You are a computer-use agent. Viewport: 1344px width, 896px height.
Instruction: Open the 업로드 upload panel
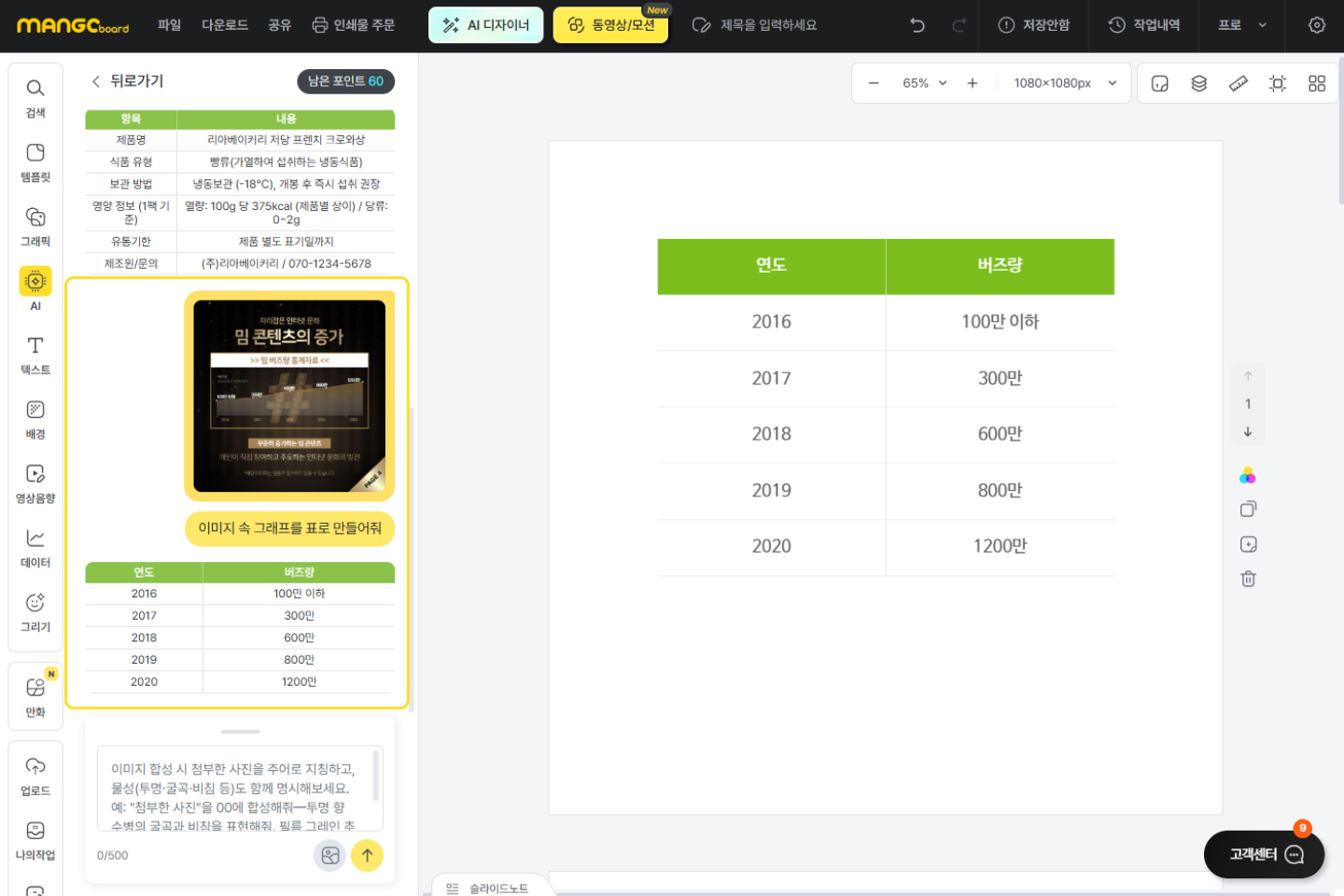pyautogui.click(x=35, y=776)
